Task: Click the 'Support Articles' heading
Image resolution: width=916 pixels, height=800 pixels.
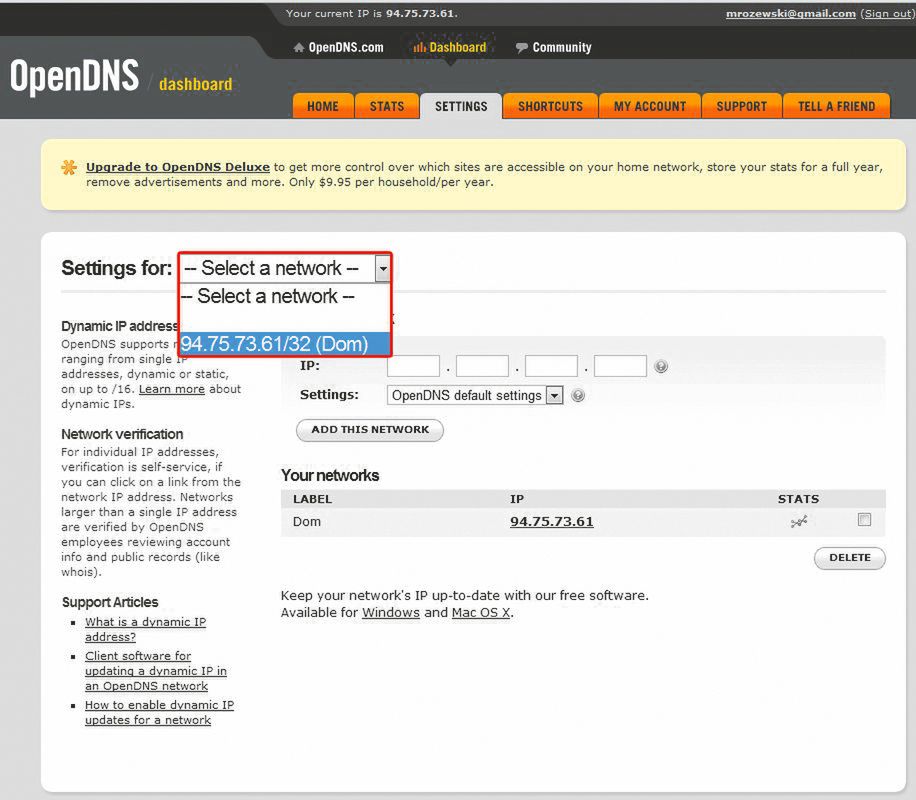Action: 110,602
